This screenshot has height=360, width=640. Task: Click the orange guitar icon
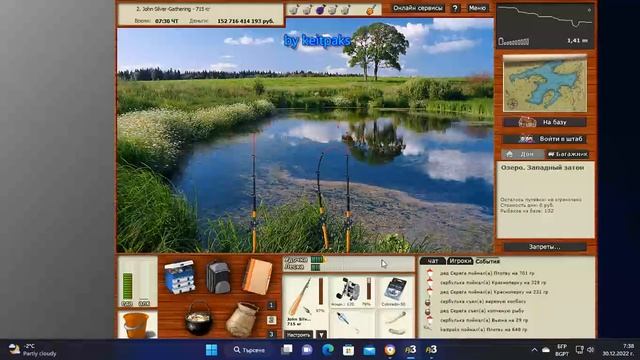click(371, 9)
